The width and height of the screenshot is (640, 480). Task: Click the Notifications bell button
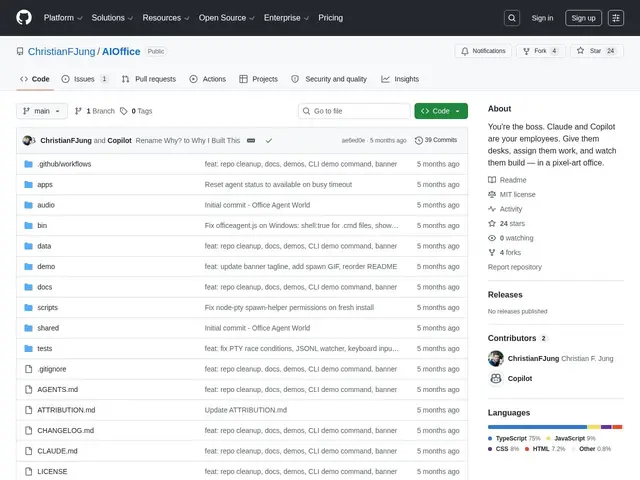click(x=483, y=51)
